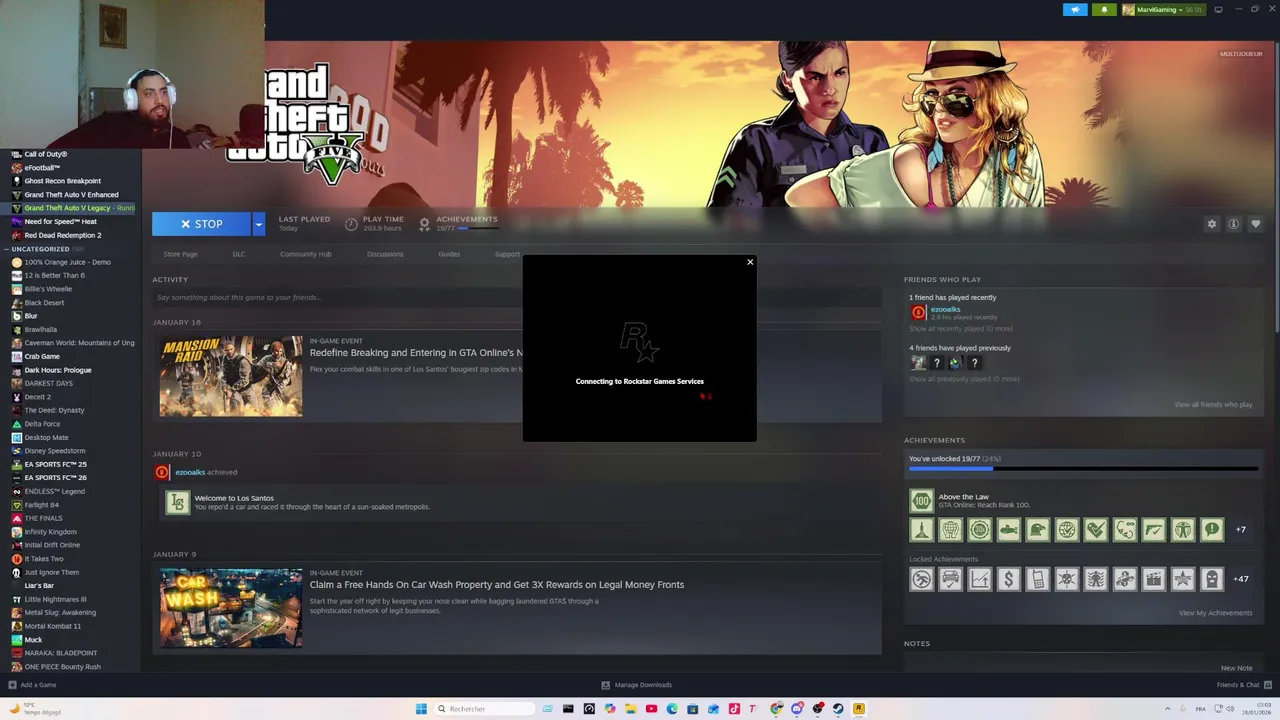
Task: Select NARAKA: BLADEPOINT in library
Action: point(61,653)
